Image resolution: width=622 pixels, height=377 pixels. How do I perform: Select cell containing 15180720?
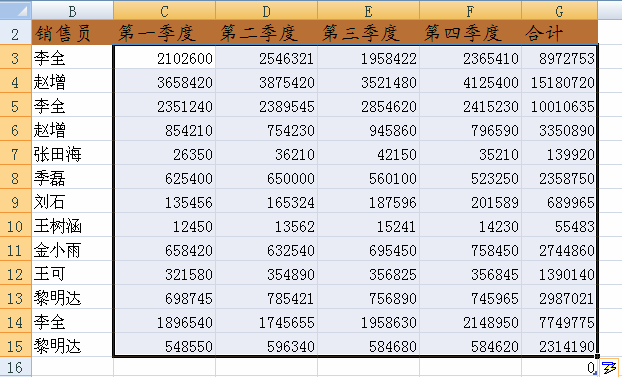click(559, 81)
